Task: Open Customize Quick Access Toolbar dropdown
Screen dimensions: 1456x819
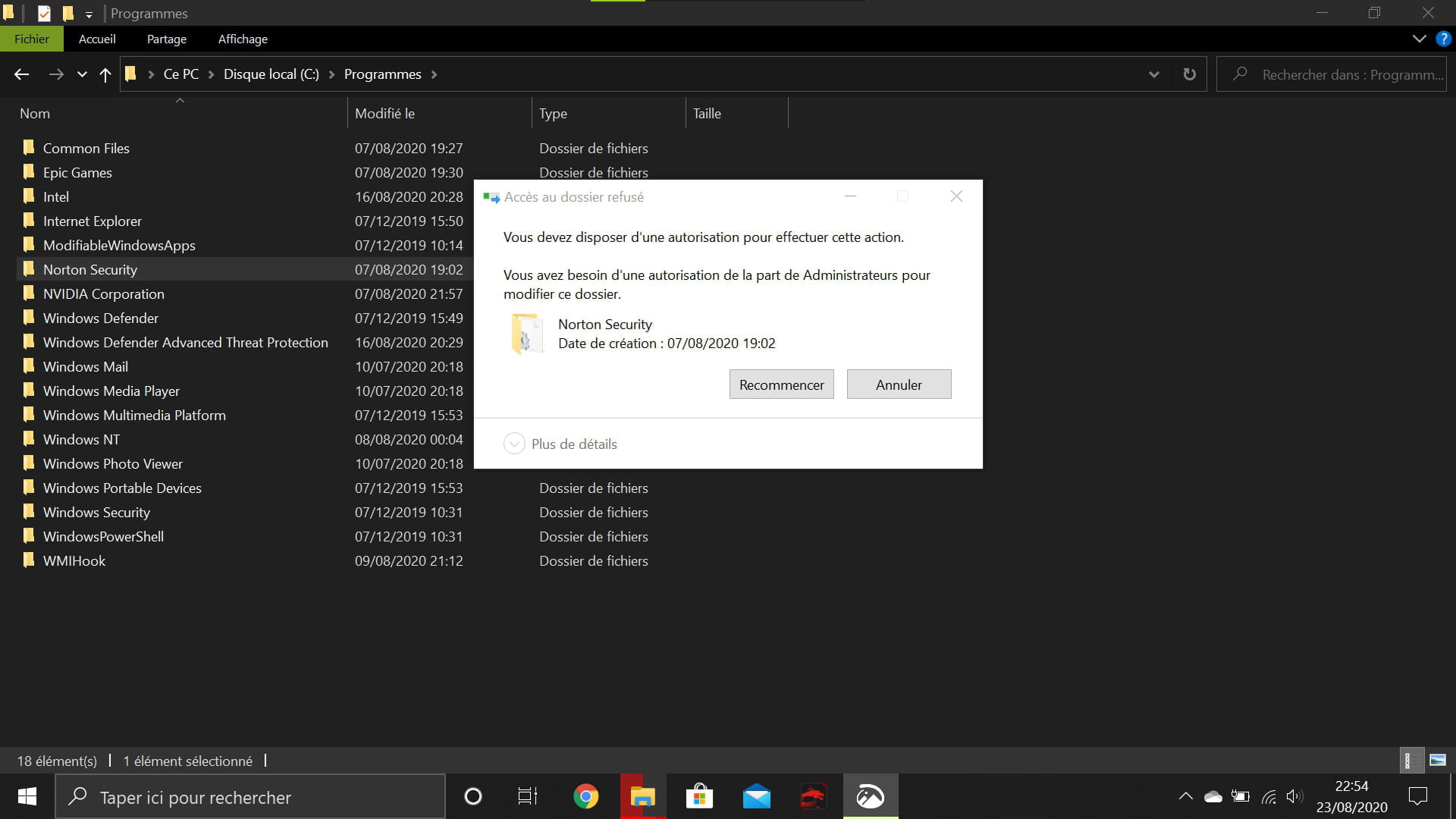Action: (89, 14)
